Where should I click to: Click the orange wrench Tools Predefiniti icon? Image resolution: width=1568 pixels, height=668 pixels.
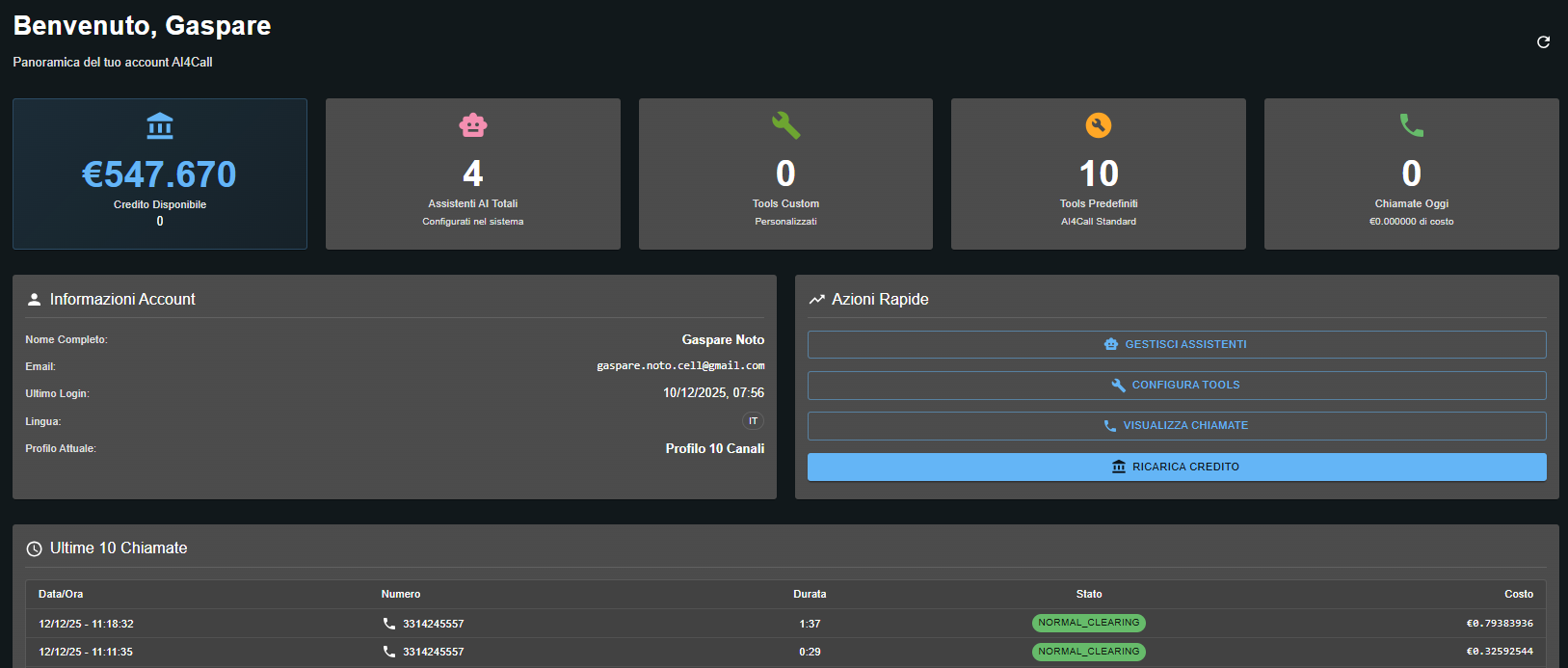click(x=1099, y=125)
